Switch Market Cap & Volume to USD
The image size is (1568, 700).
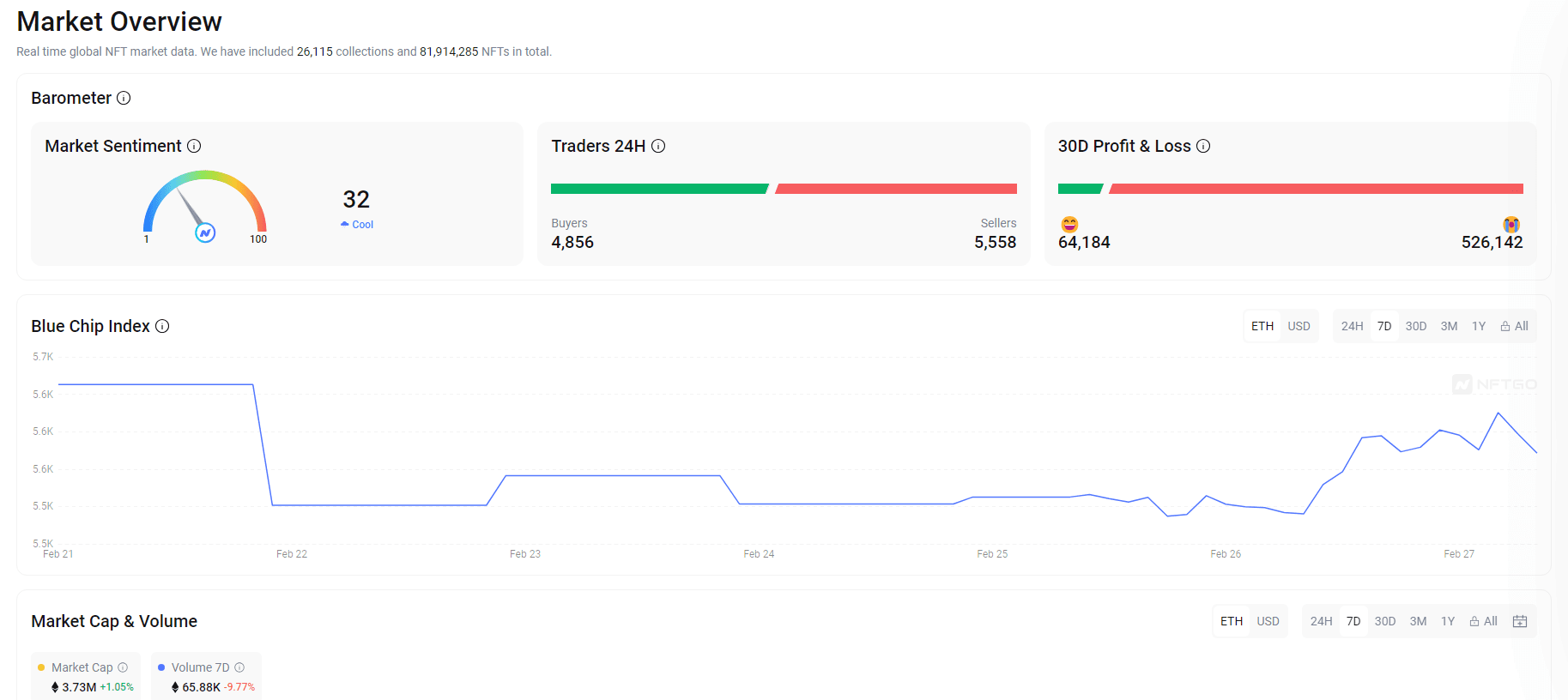[x=1268, y=621]
